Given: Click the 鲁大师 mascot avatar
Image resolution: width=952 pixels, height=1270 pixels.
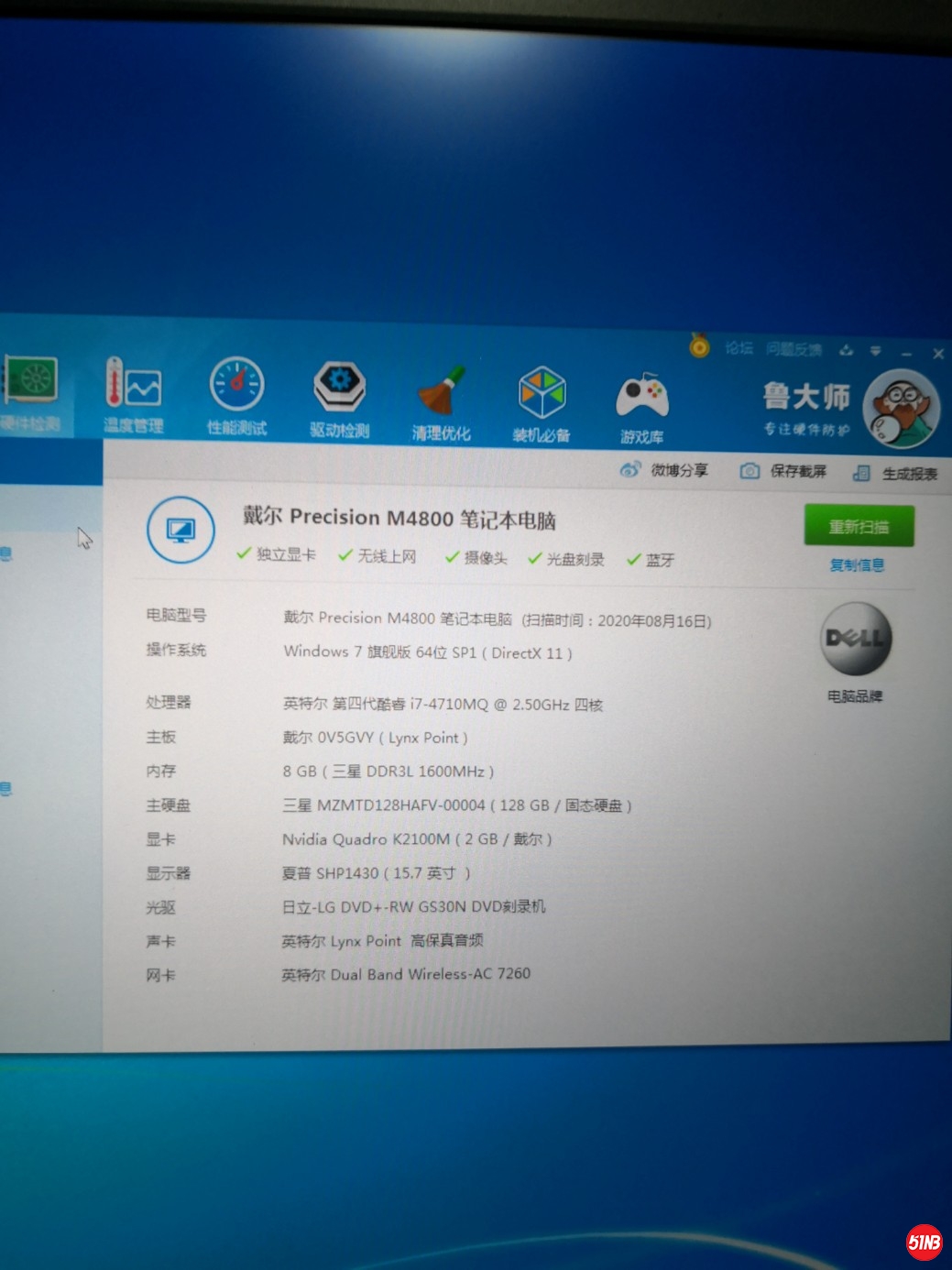Looking at the screenshot, I should click(x=902, y=409).
